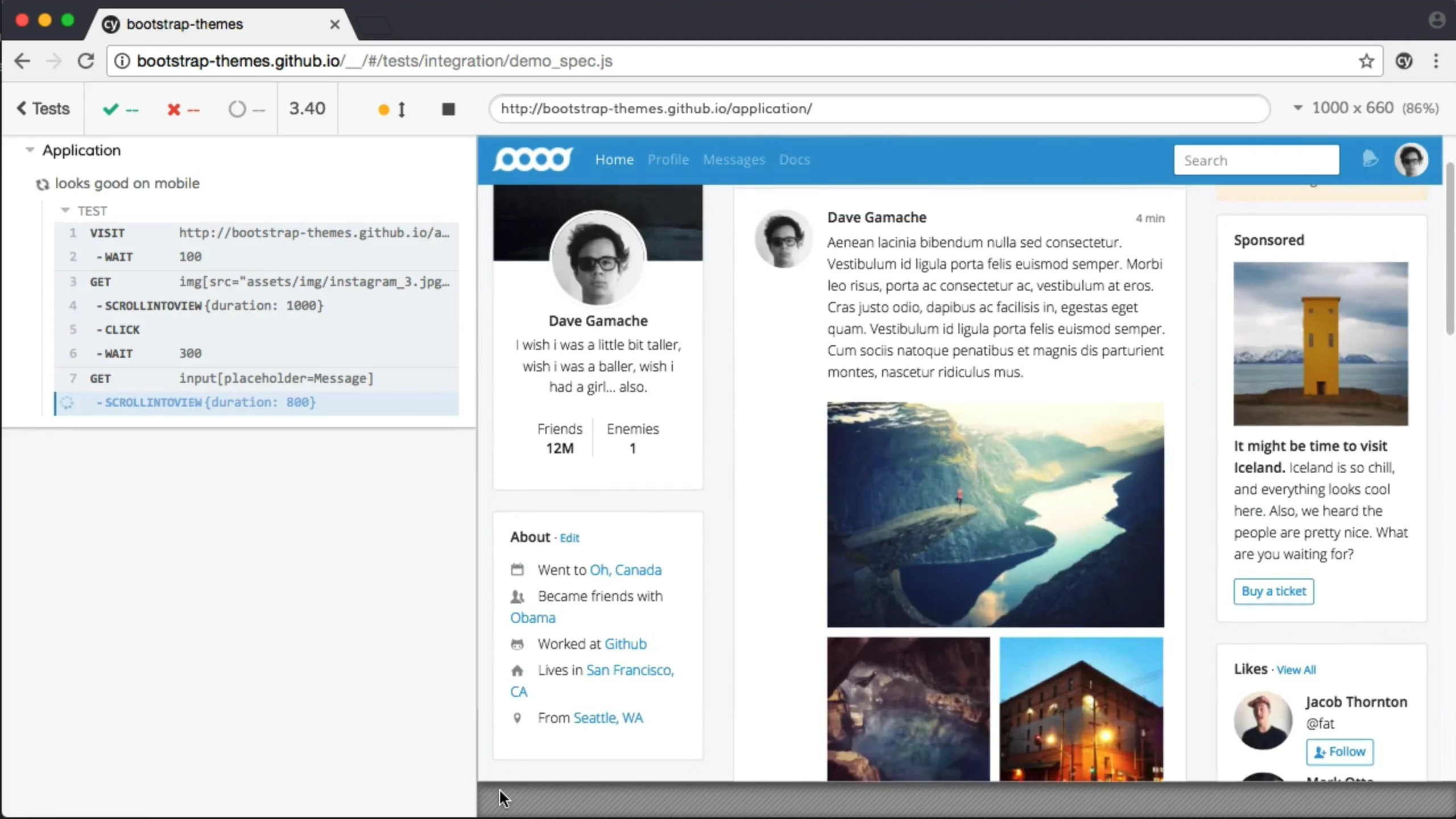The width and height of the screenshot is (1456, 819).
Task: Click the notification bell icon in navbar
Action: [x=1370, y=159]
